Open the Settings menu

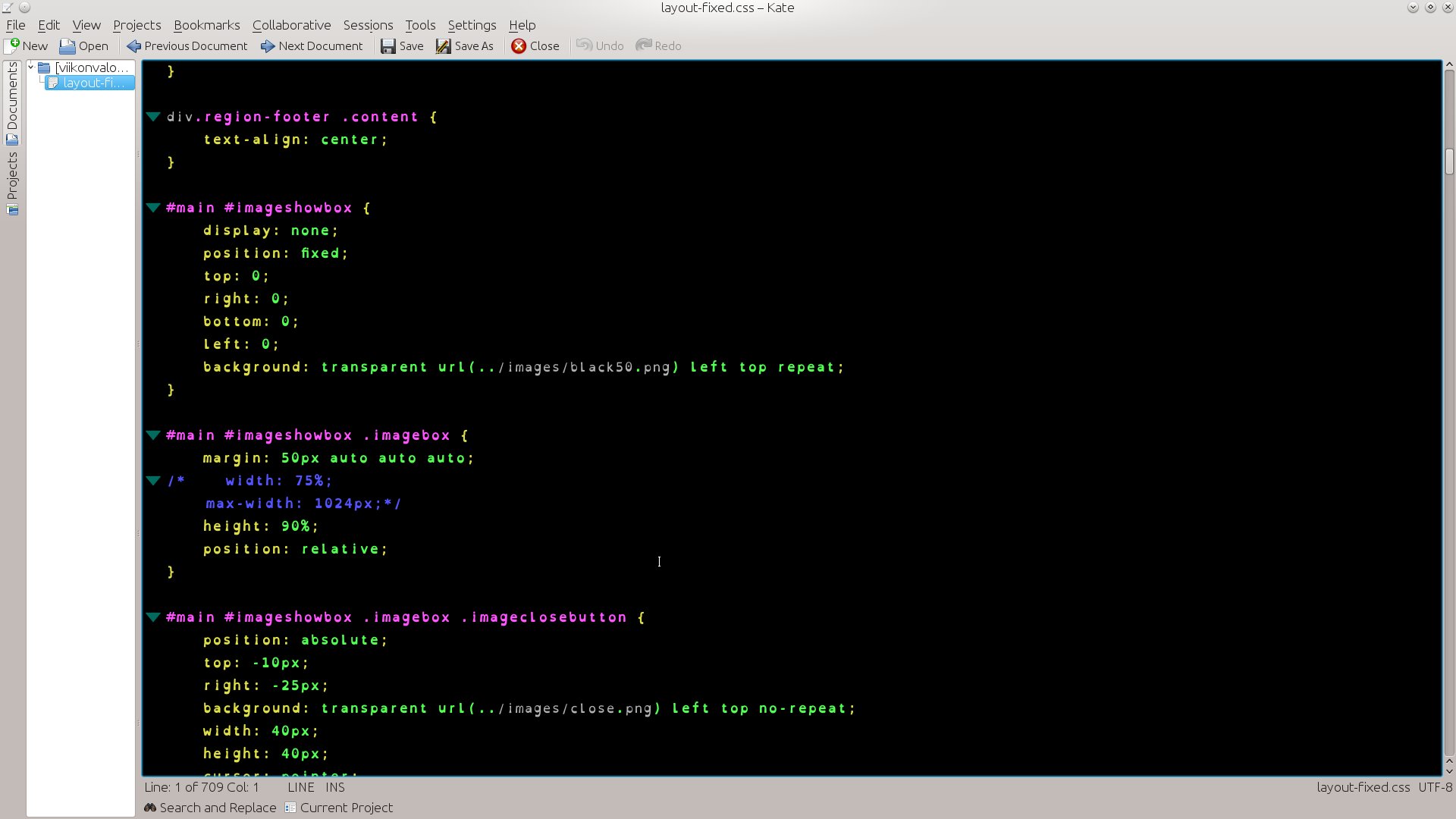472,25
